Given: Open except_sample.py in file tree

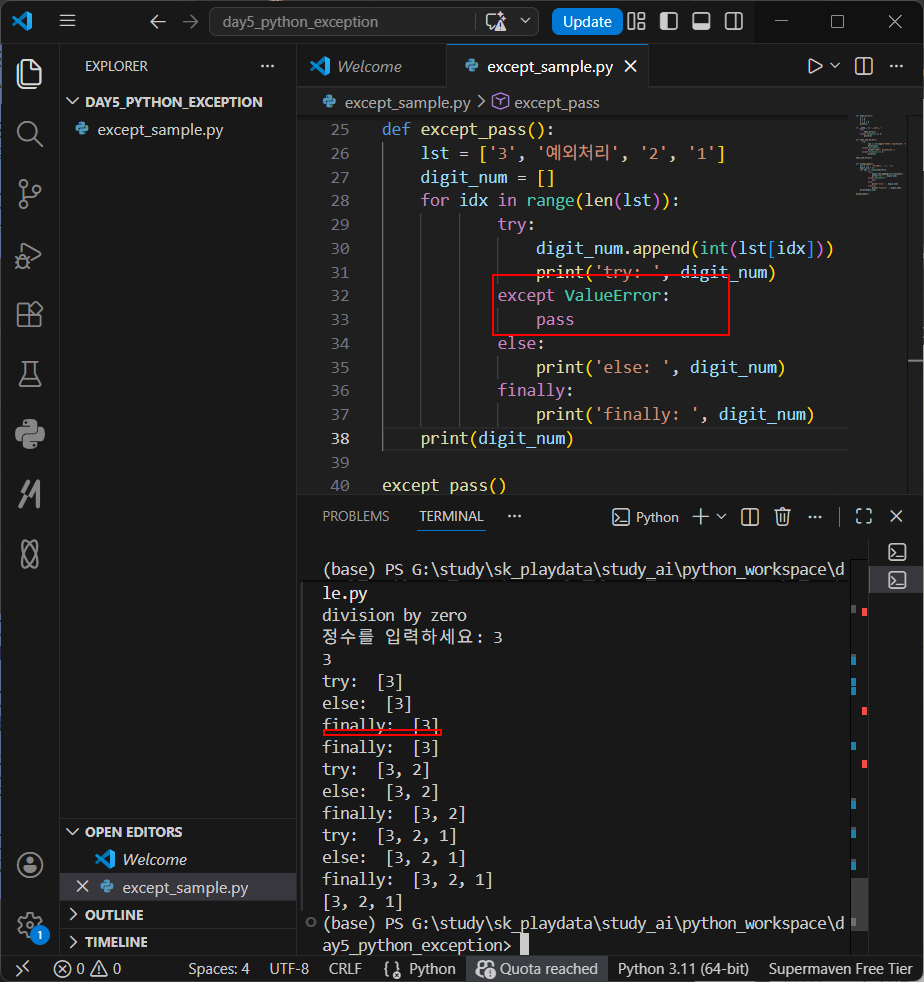Looking at the screenshot, I should coord(160,130).
